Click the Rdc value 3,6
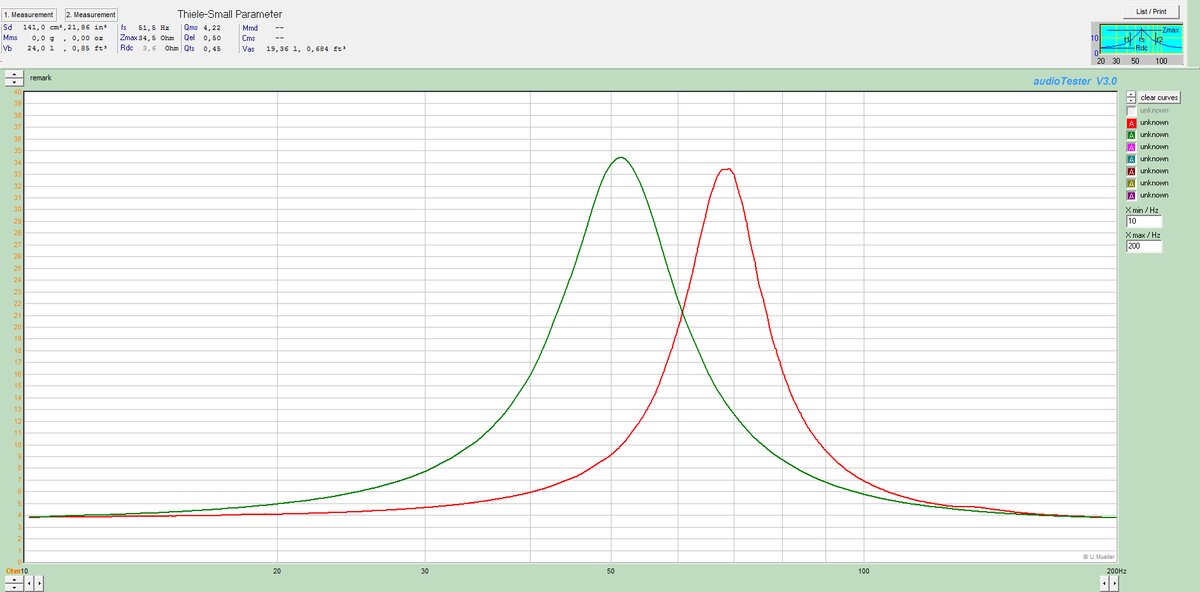Viewport: 1200px width, 592px height. 149,48
